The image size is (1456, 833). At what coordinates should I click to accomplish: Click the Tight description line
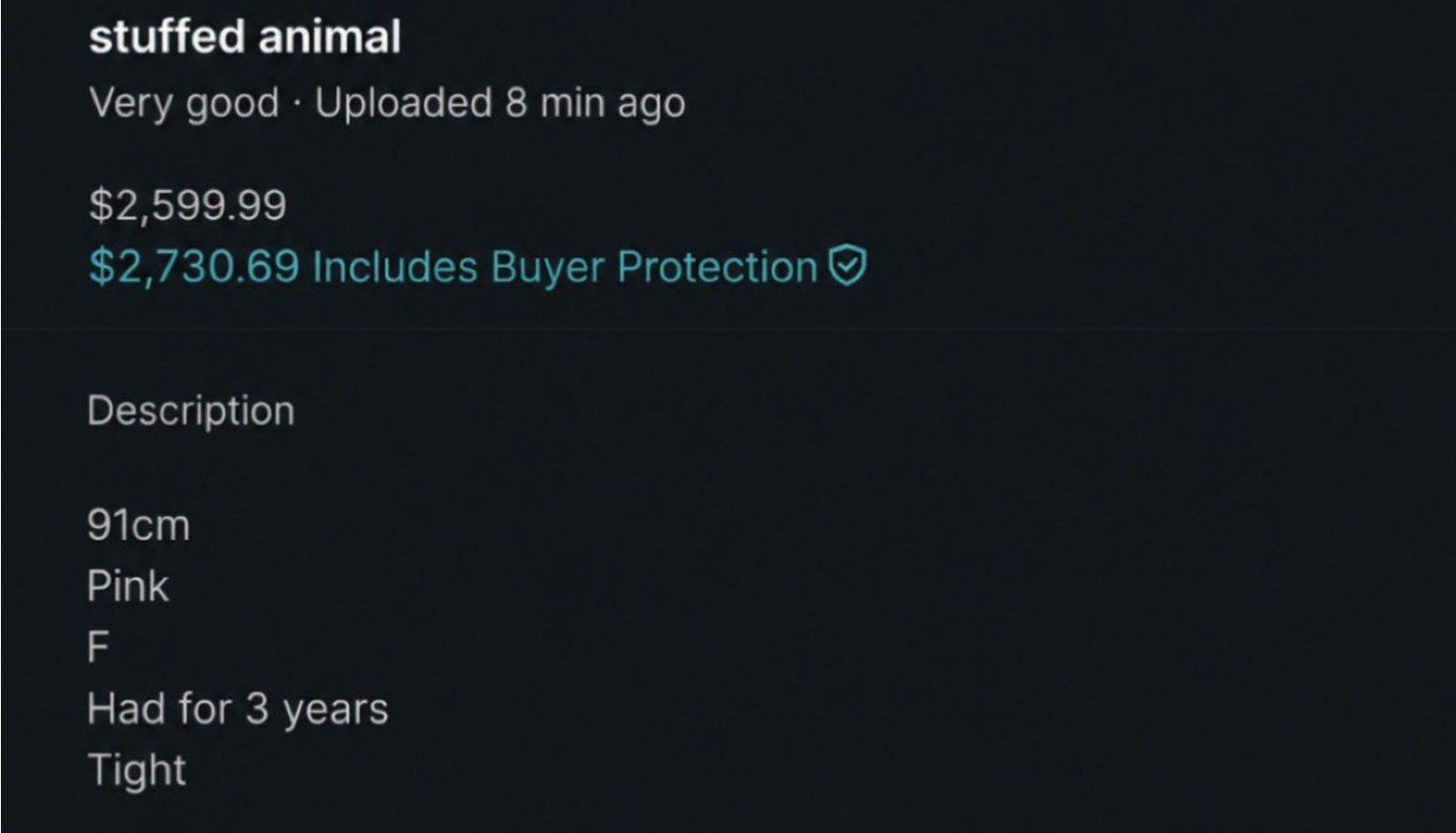137,770
